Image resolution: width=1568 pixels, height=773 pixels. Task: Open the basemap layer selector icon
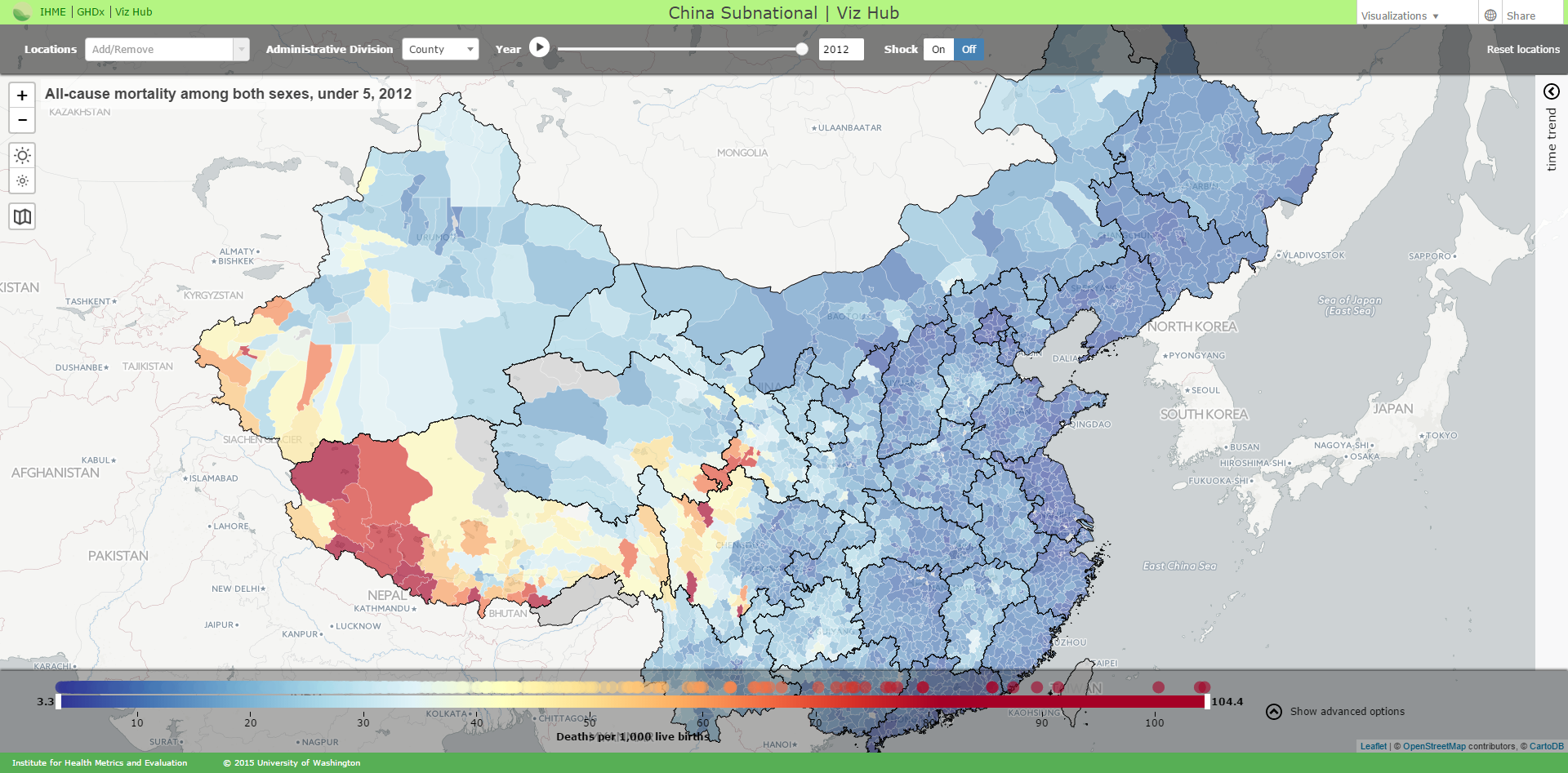click(22, 216)
